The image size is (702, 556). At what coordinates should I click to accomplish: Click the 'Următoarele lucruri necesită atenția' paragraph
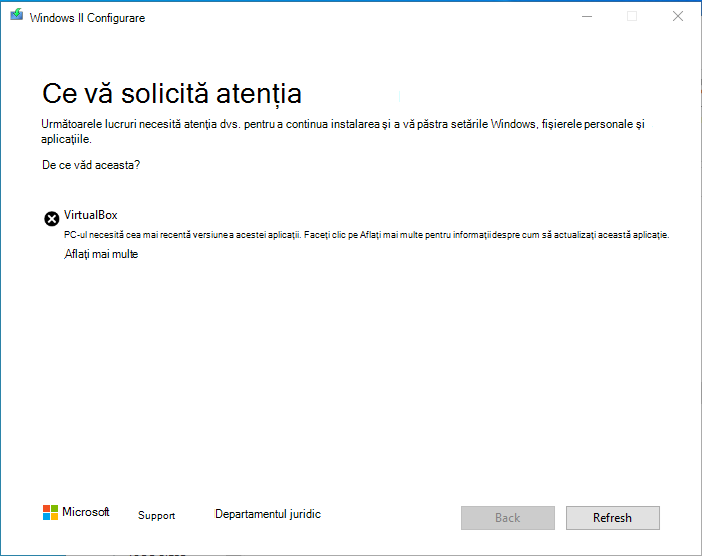coord(343,131)
